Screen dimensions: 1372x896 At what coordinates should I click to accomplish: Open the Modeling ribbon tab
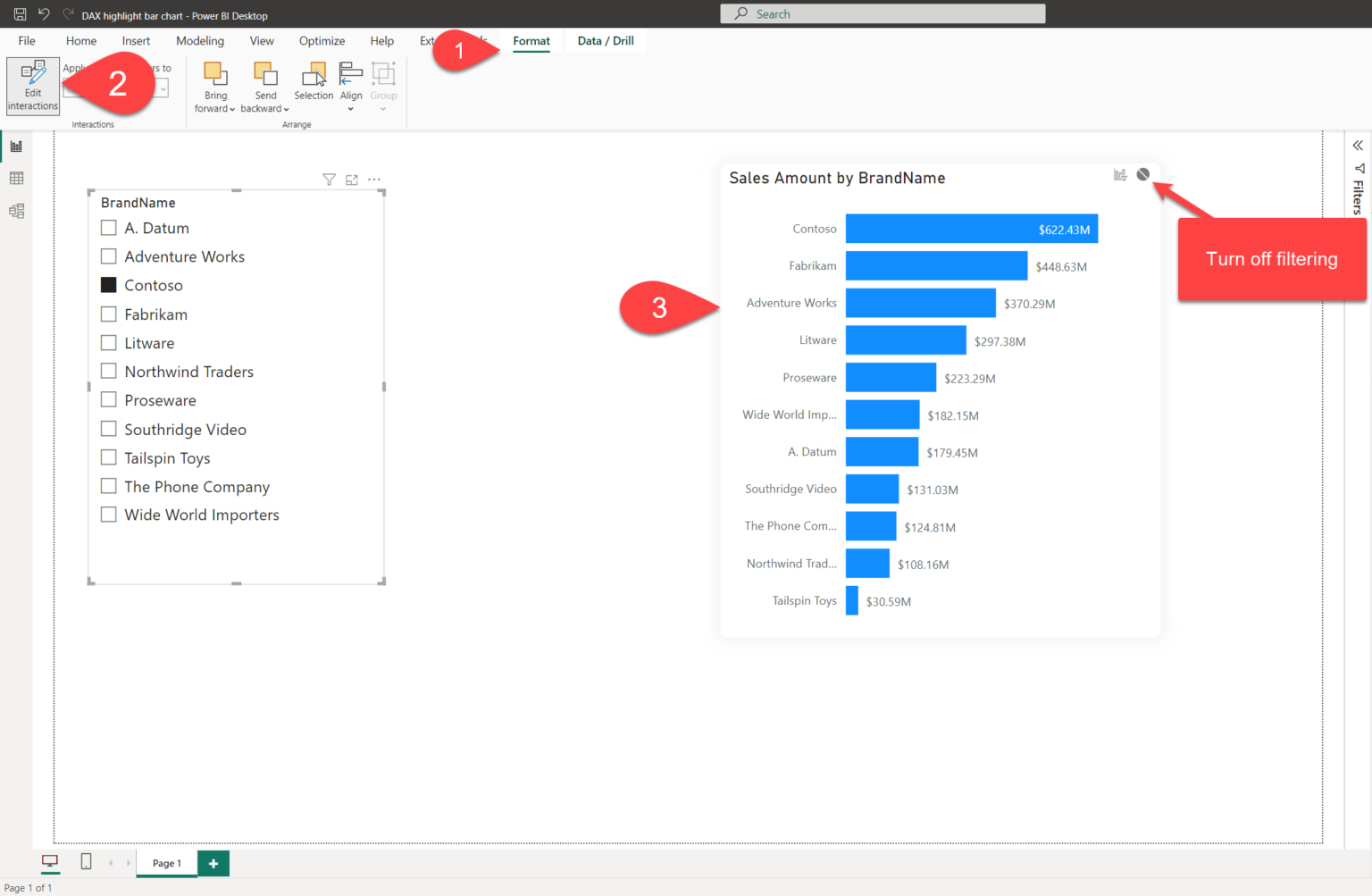200,41
